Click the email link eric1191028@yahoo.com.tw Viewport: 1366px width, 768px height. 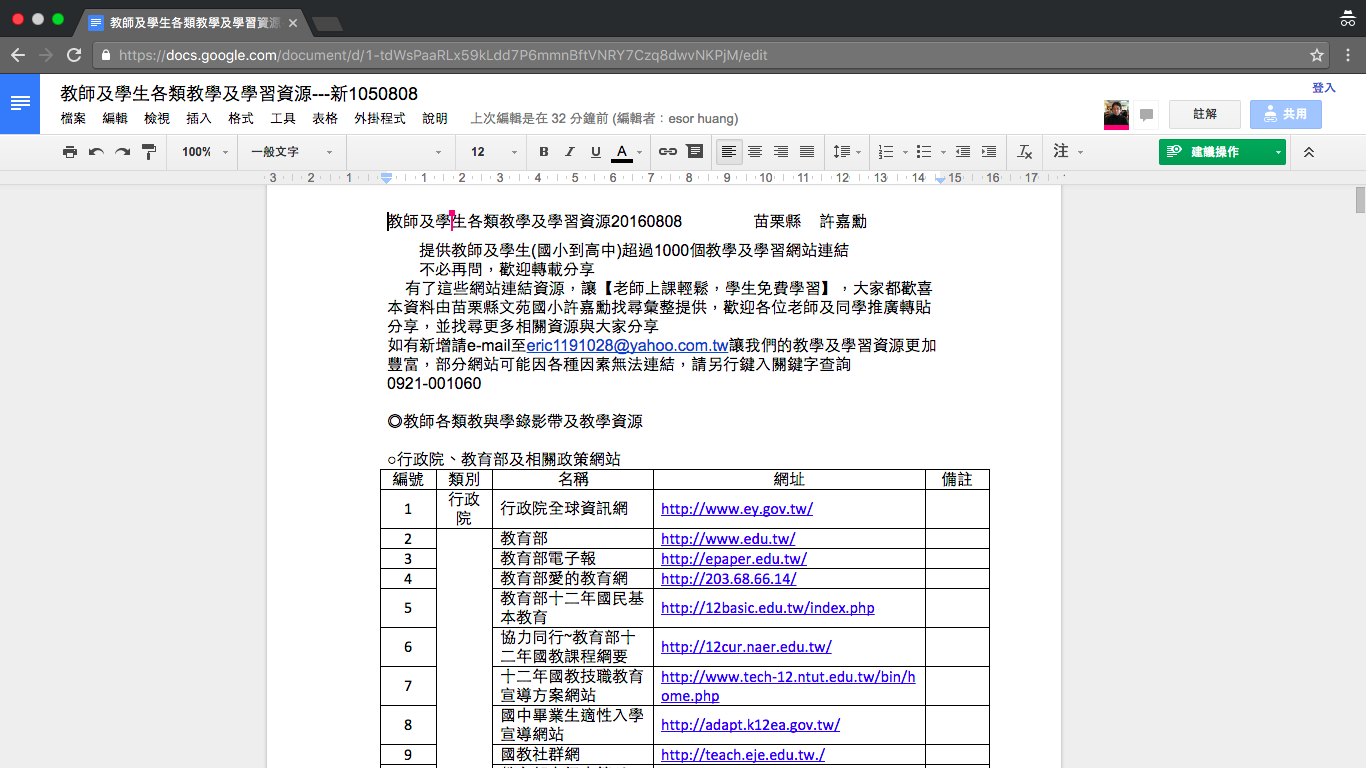tap(628, 346)
